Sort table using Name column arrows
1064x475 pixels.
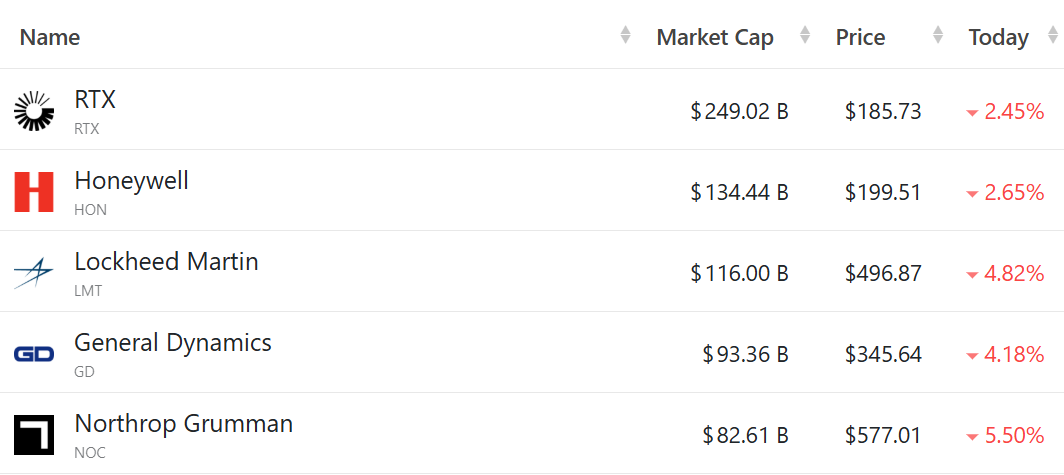coord(625,36)
